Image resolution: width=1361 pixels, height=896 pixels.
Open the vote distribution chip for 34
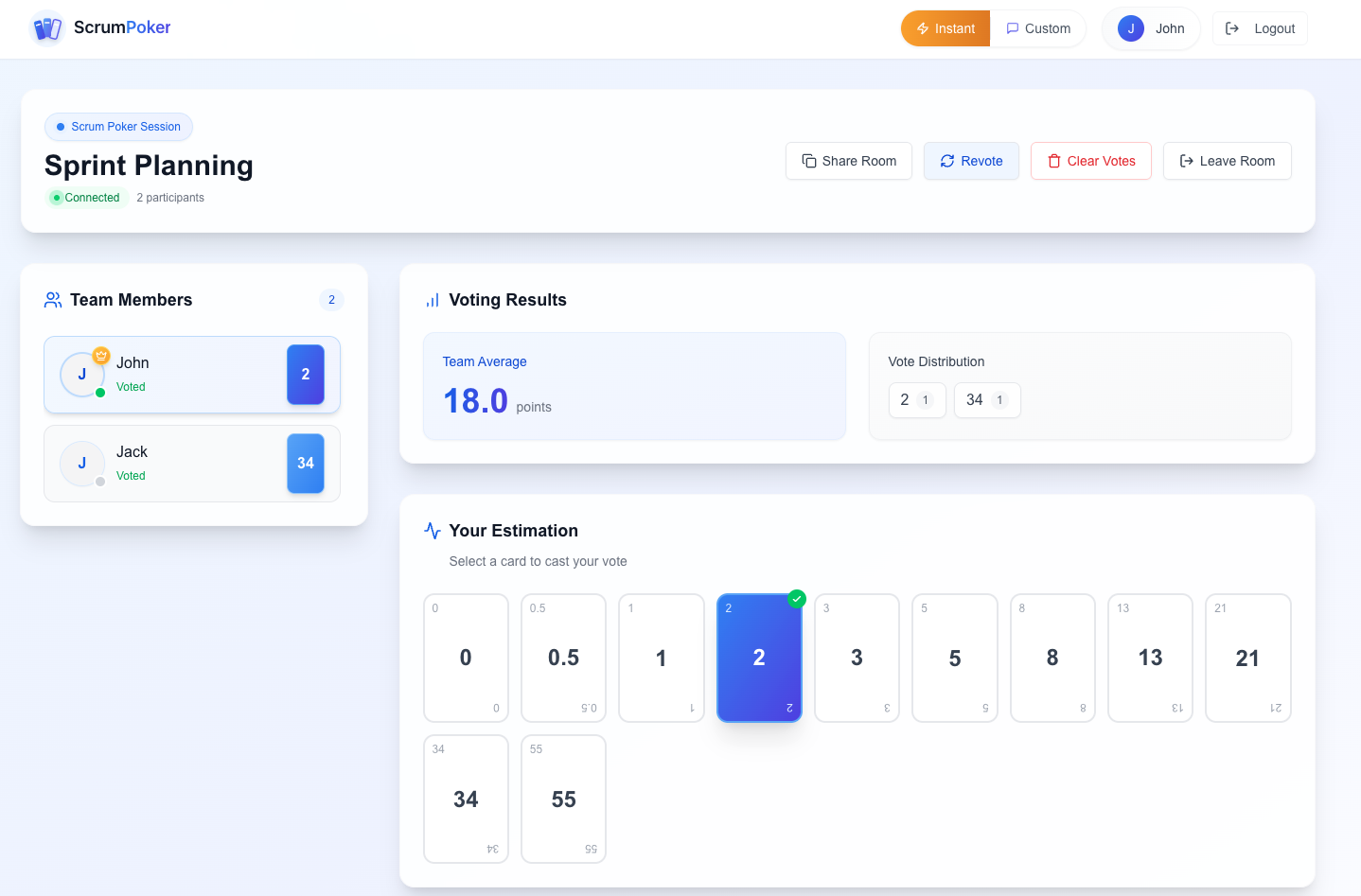(x=987, y=400)
